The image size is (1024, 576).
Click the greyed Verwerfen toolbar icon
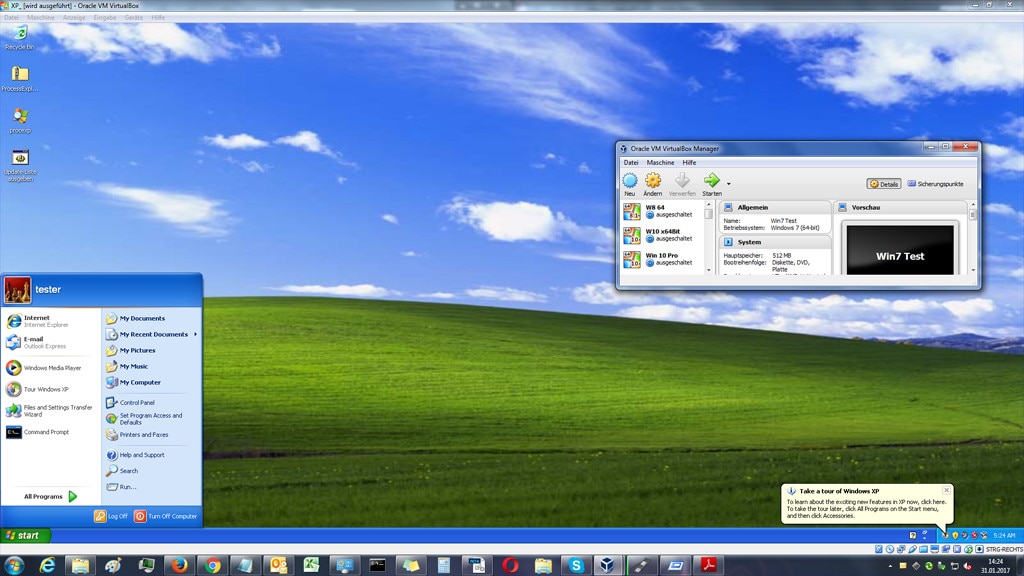point(682,181)
